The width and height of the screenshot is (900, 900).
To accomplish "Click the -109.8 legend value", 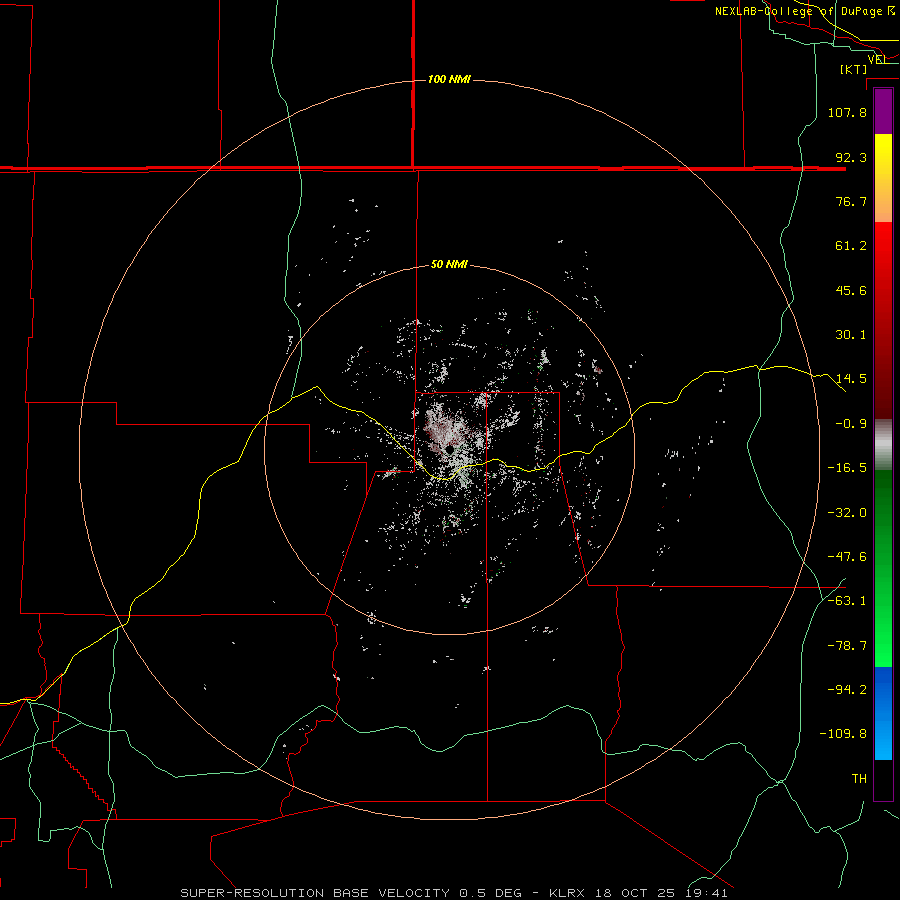I will pyautogui.click(x=843, y=734).
